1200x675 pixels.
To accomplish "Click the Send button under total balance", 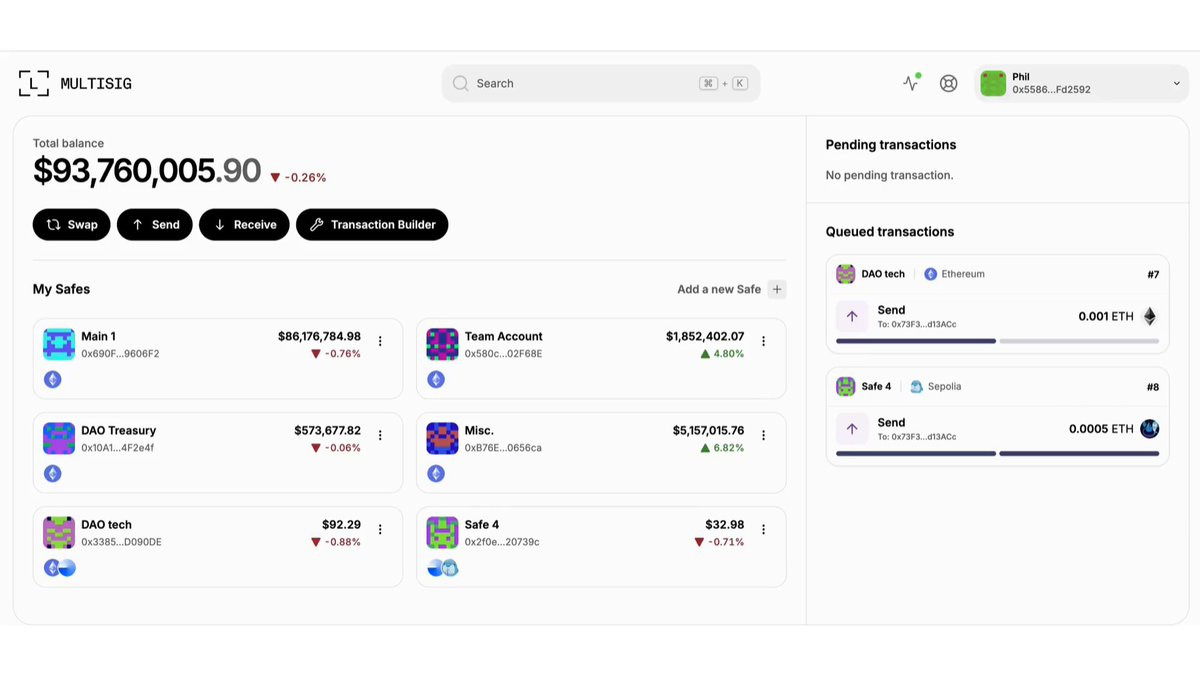I will [155, 225].
